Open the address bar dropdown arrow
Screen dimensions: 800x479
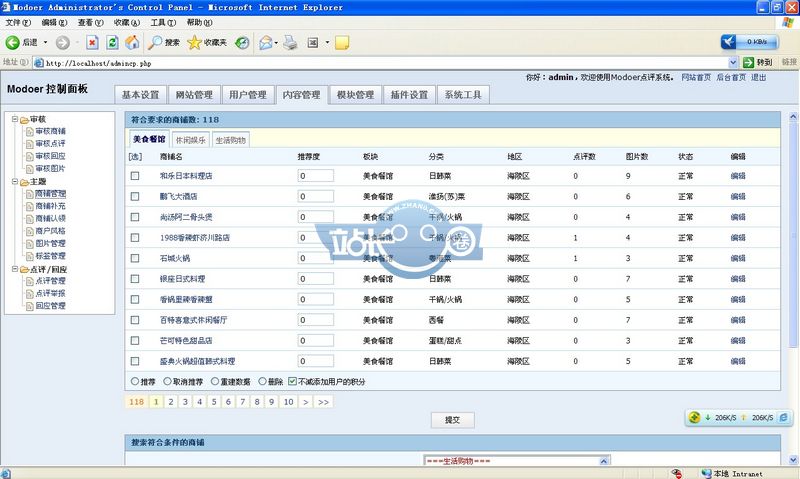click(733, 62)
